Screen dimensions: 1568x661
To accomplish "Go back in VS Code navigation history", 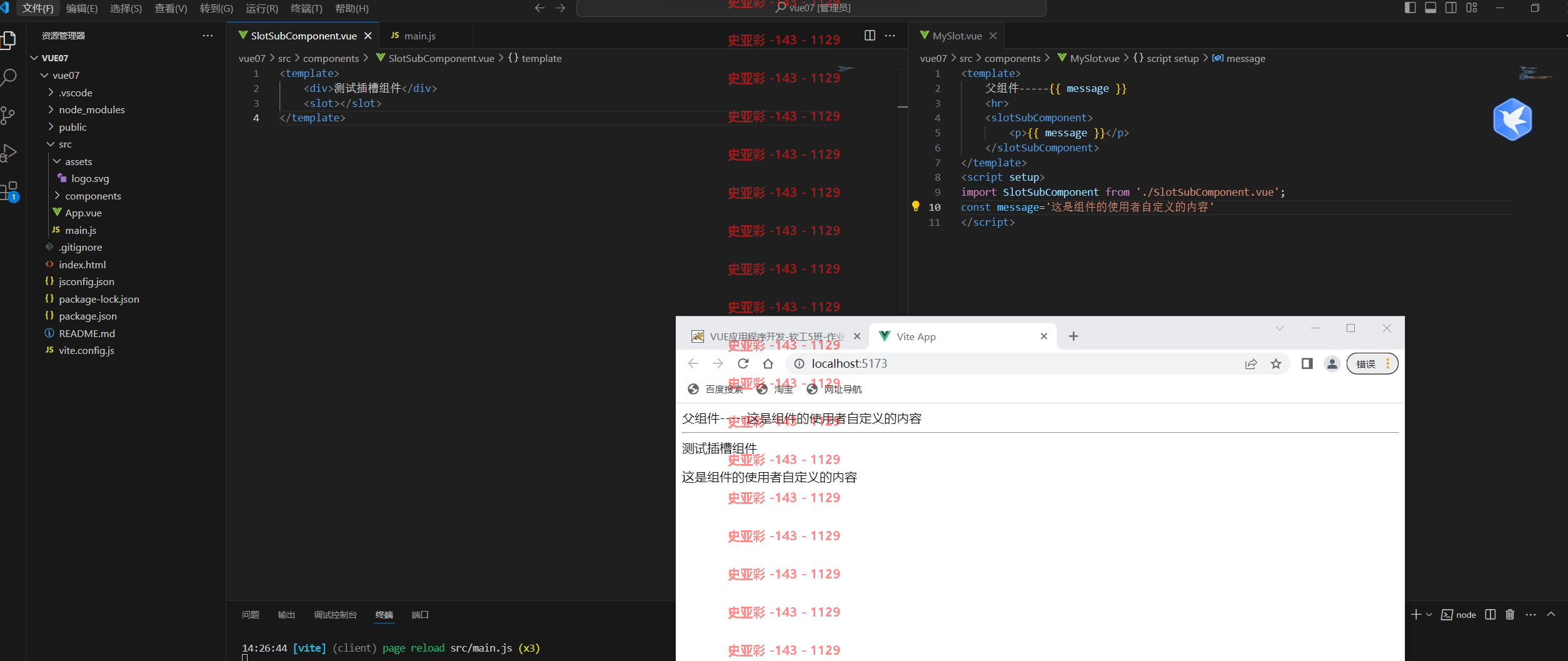I will tap(540, 8).
